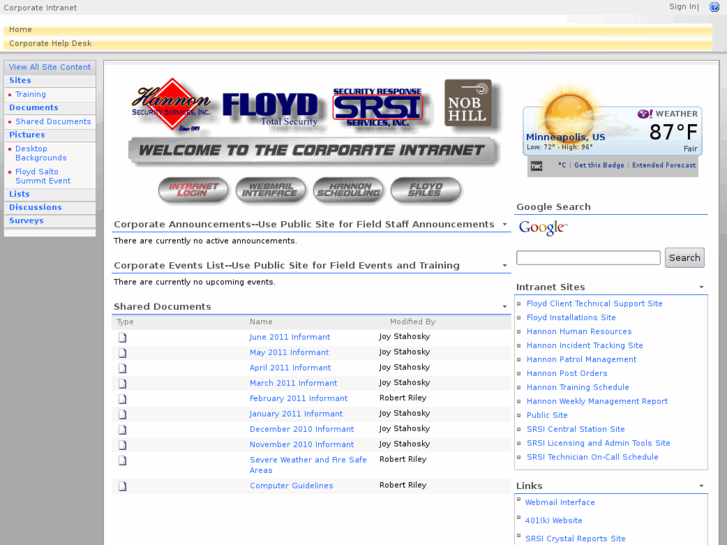This screenshot has height=545, width=727.
Task: Click Get this Badge link
Action: point(599,165)
